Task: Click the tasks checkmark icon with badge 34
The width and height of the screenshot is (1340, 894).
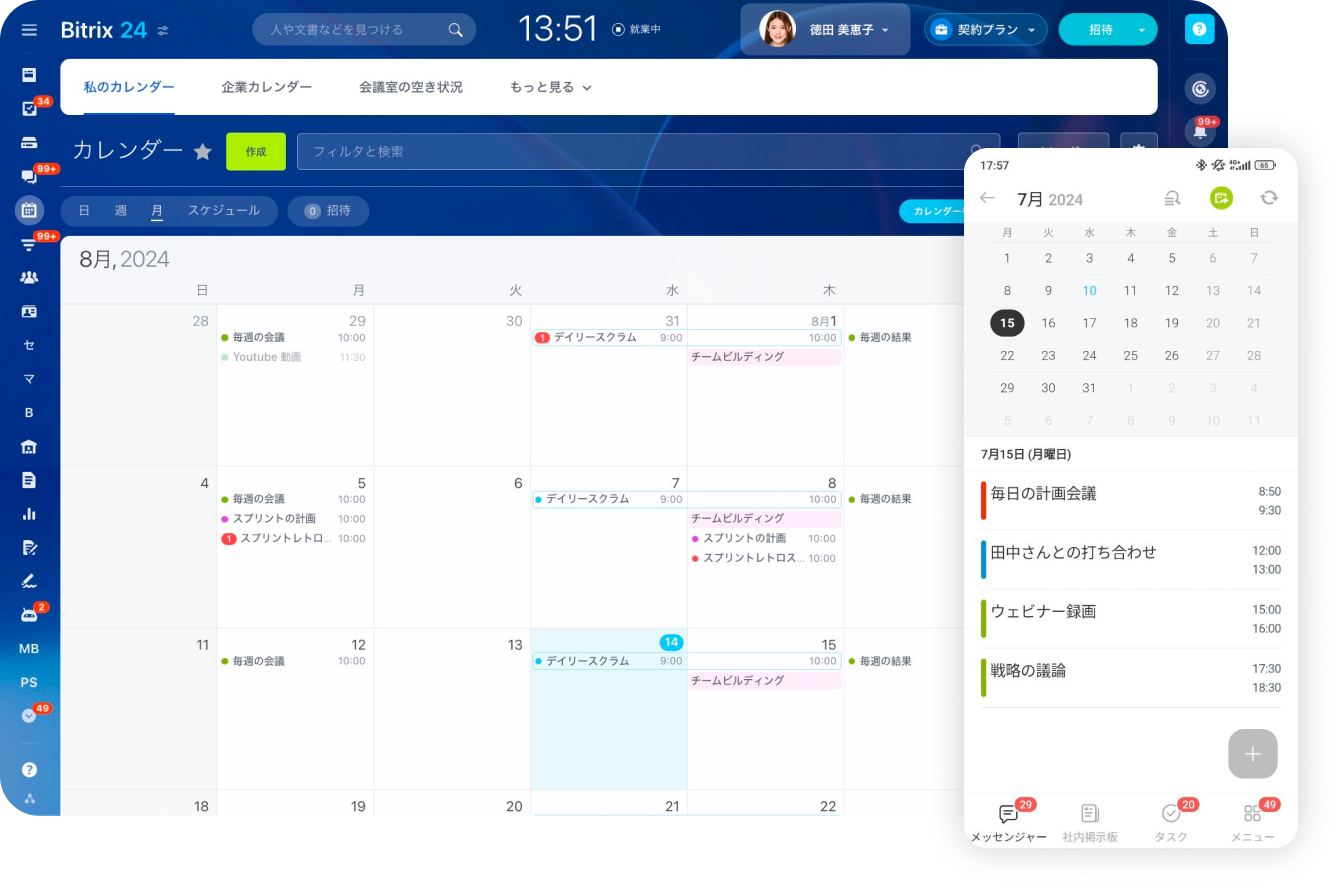Action: [29, 109]
